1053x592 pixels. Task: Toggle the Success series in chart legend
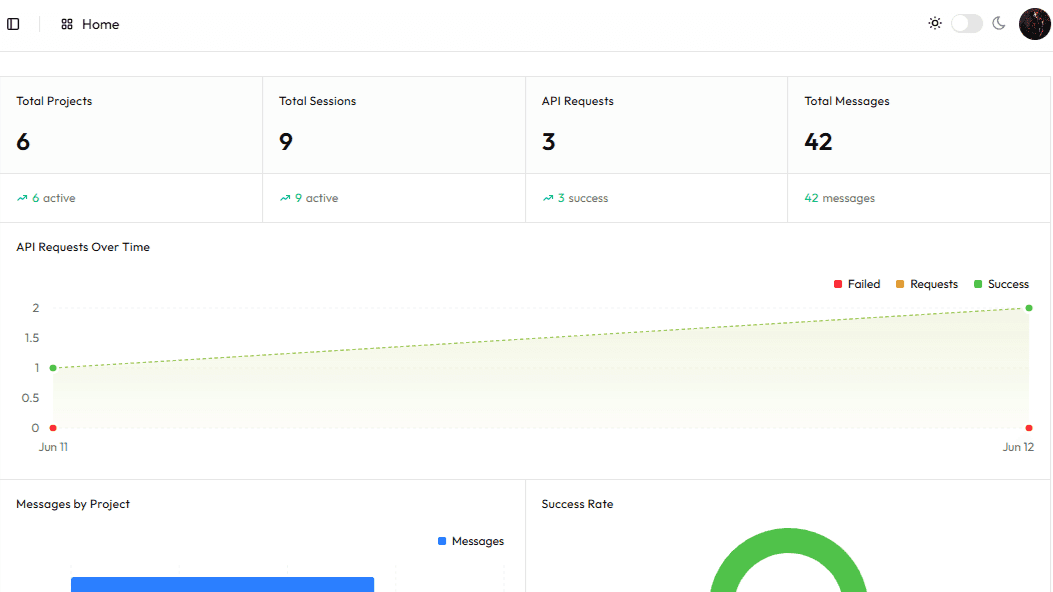pos(1001,284)
